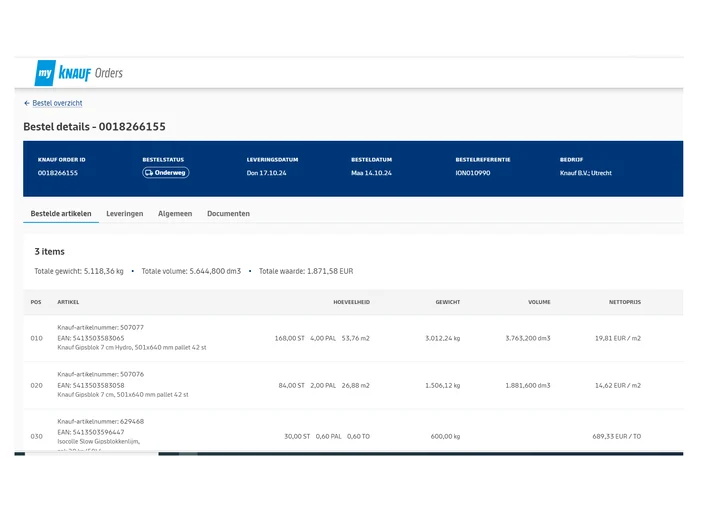Click quantity 53,76 m2
704x528 pixels.
(356, 339)
